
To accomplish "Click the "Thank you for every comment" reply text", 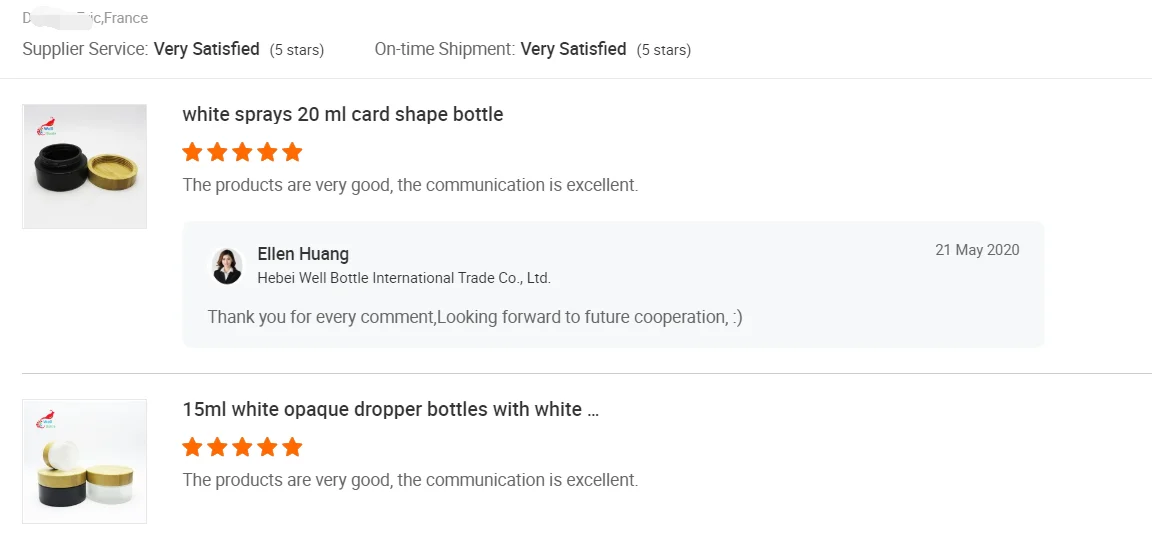I will click(x=475, y=317).
